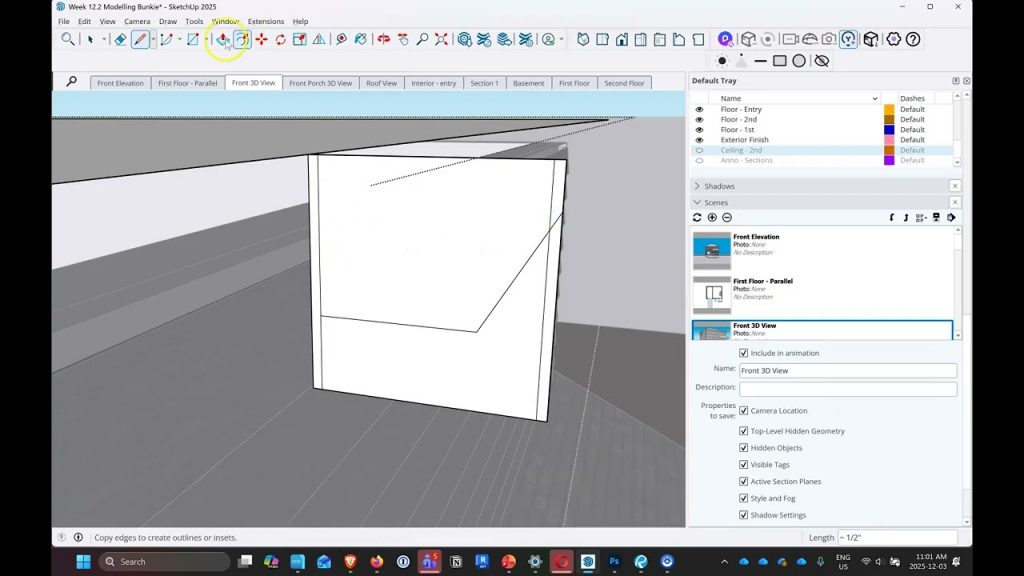Disable Shadow Settings property
This screenshot has width=1024, height=576.
[x=743, y=515]
